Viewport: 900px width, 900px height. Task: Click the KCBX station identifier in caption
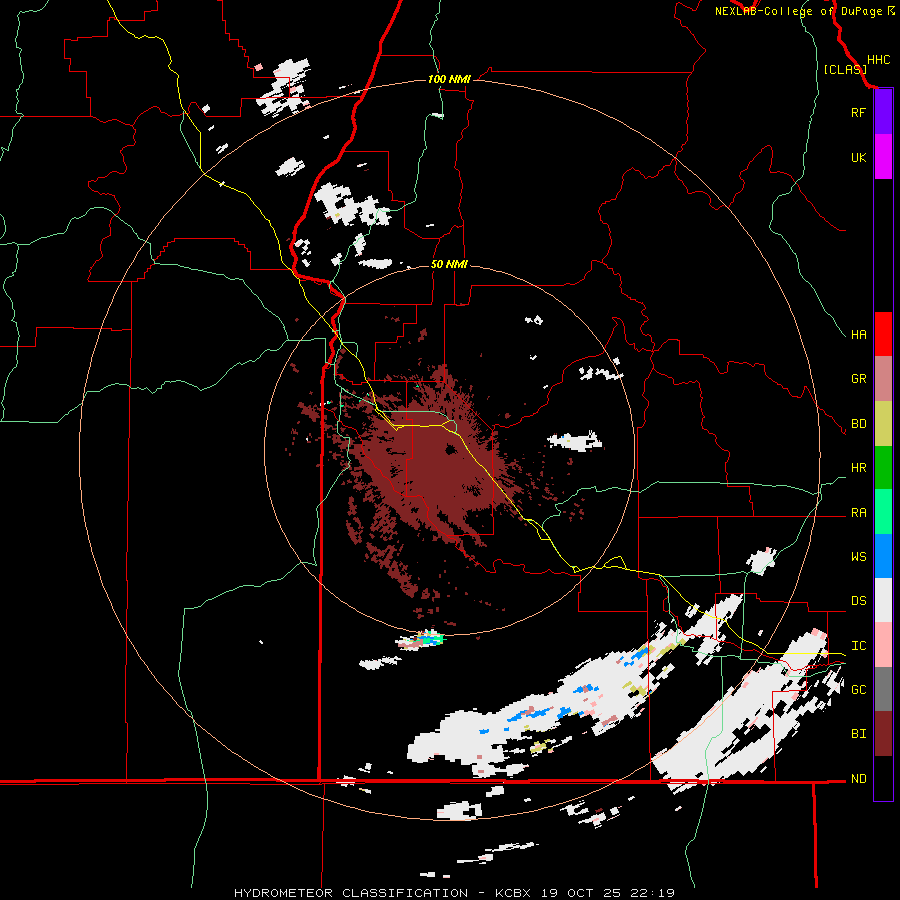[x=515, y=893]
